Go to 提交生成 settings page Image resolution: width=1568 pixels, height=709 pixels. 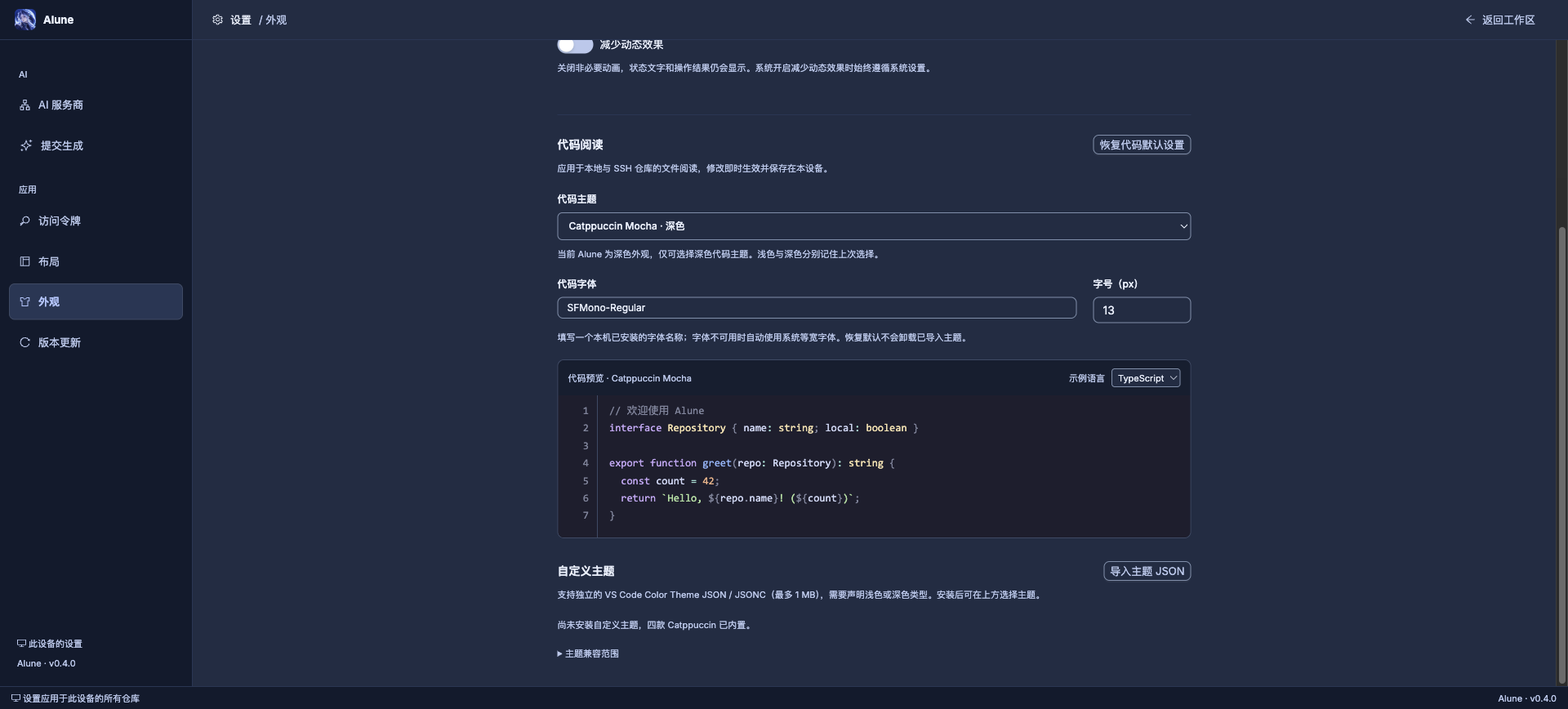tap(96, 145)
